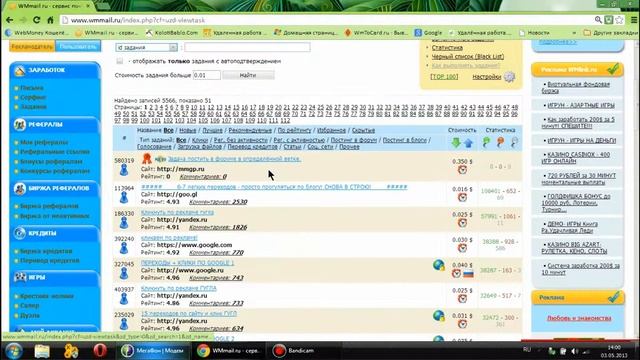The width and height of the screenshot is (640, 360).
Task: Open settings gear icon in yellow panel
Action: tap(509, 77)
